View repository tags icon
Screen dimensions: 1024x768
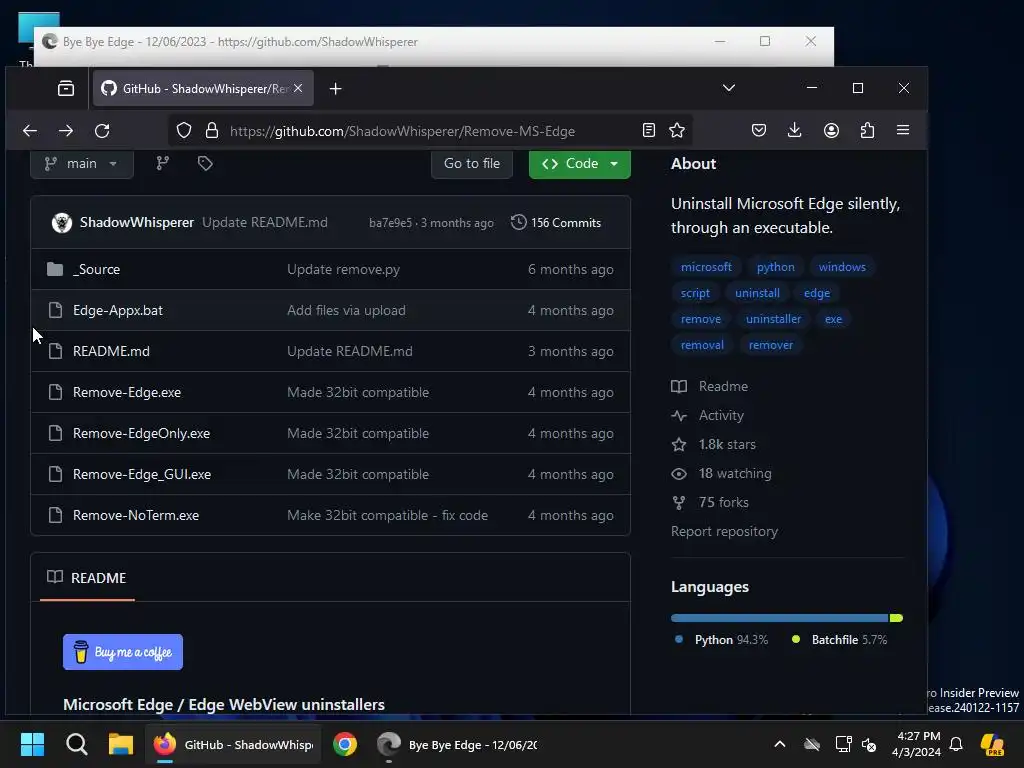click(x=205, y=163)
